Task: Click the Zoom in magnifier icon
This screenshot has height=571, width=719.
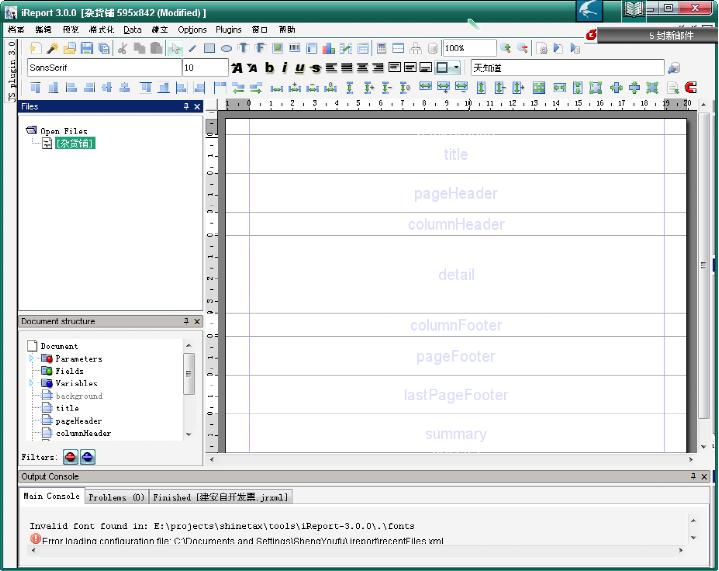Action: point(505,48)
